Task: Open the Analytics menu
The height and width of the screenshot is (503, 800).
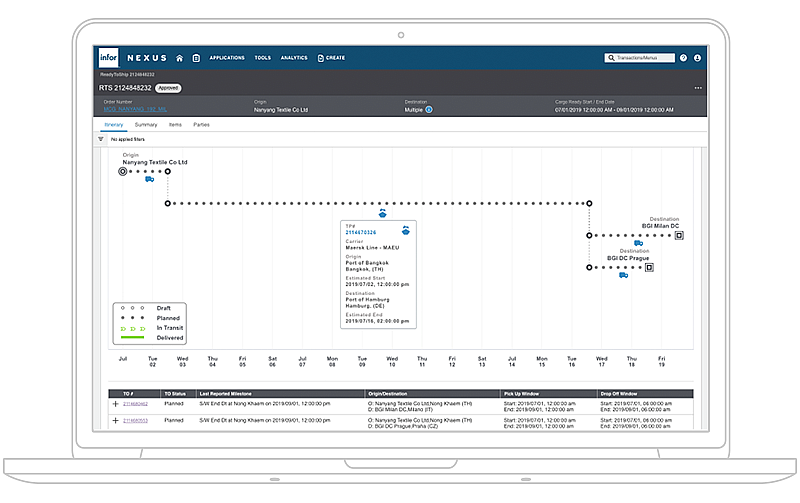Action: coord(294,58)
